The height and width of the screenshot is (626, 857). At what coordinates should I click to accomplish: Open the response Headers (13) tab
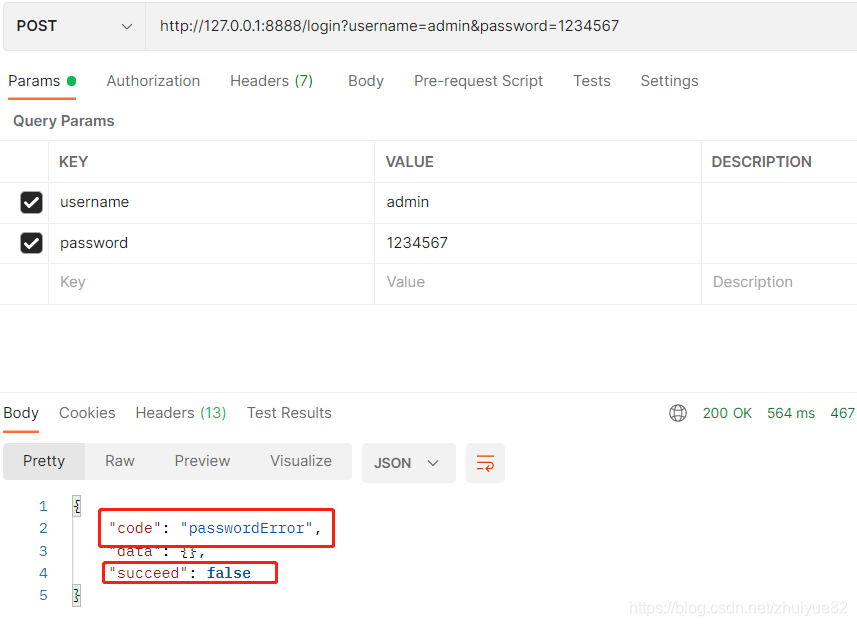pos(181,413)
